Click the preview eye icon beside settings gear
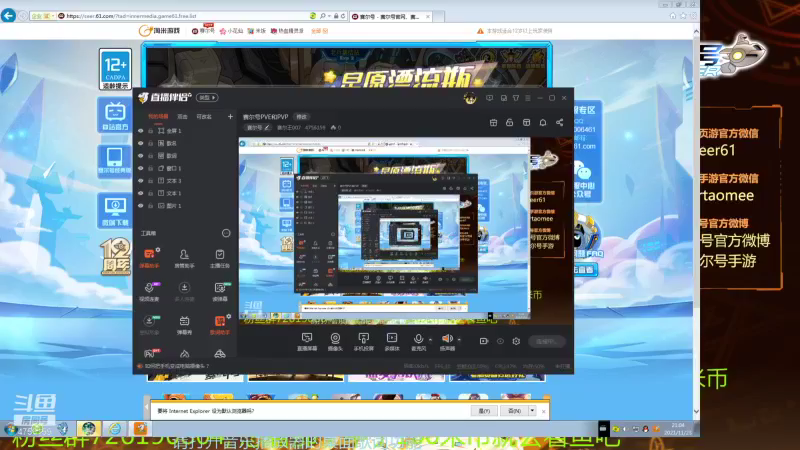The width and height of the screenshot is (800, 450). (500, 341)
